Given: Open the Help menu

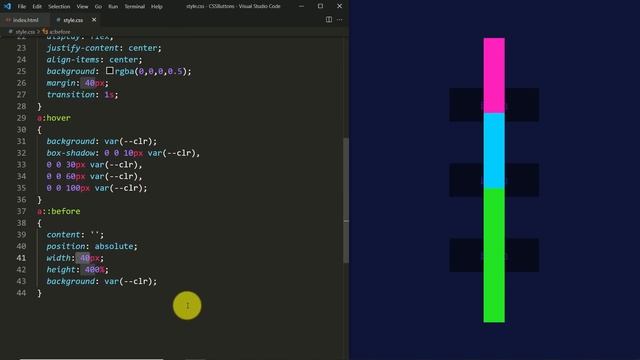Looking at the screenshot, I should coord(157,7).
